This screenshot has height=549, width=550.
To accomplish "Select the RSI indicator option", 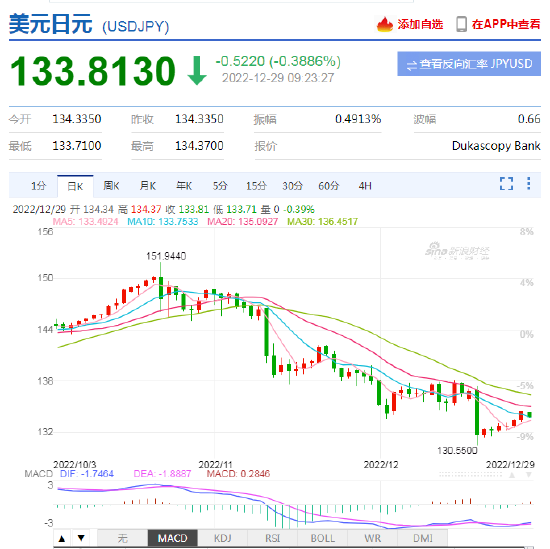I will (273, 538).
